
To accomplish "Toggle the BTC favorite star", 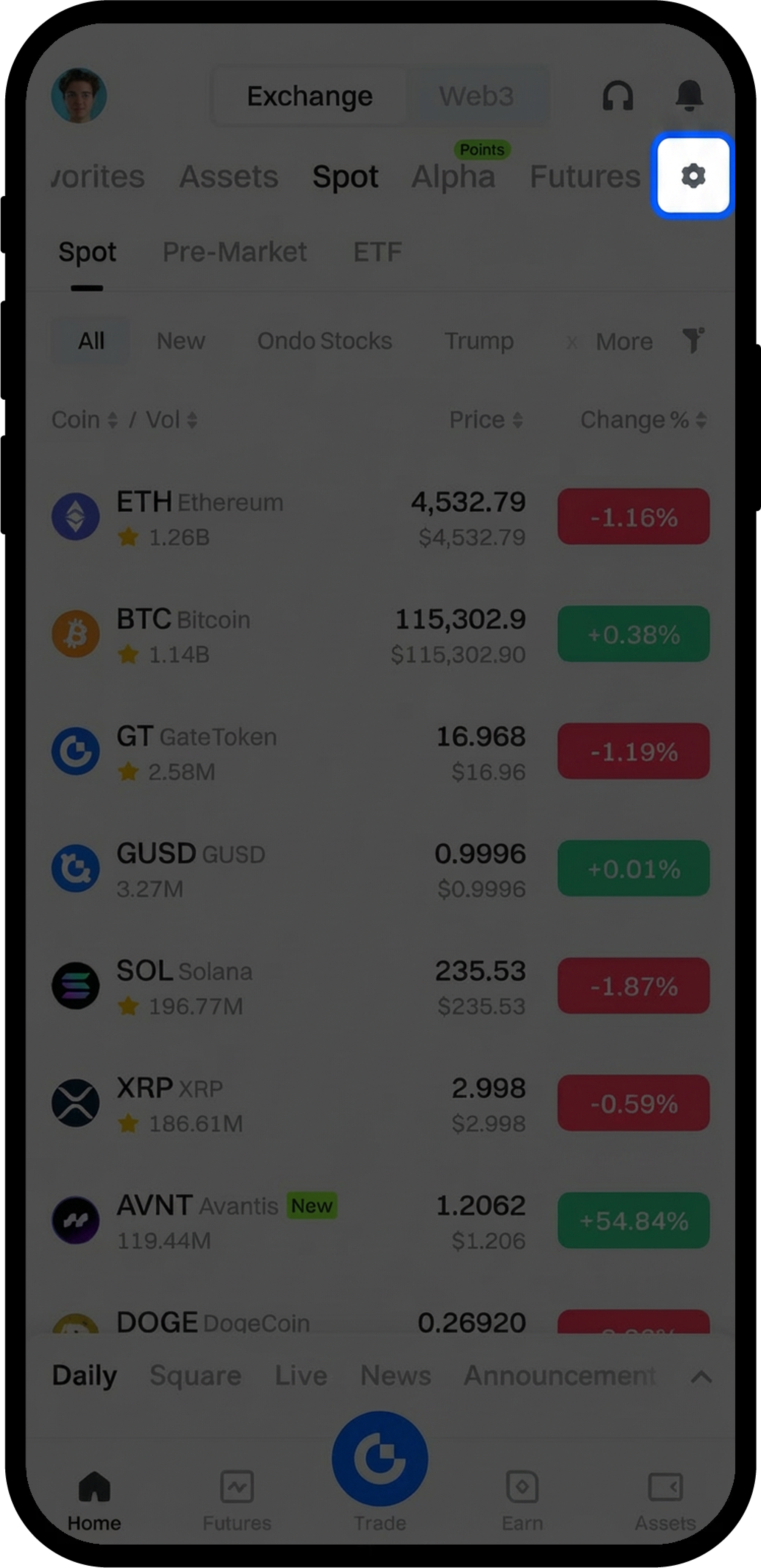I will [128, 654].
